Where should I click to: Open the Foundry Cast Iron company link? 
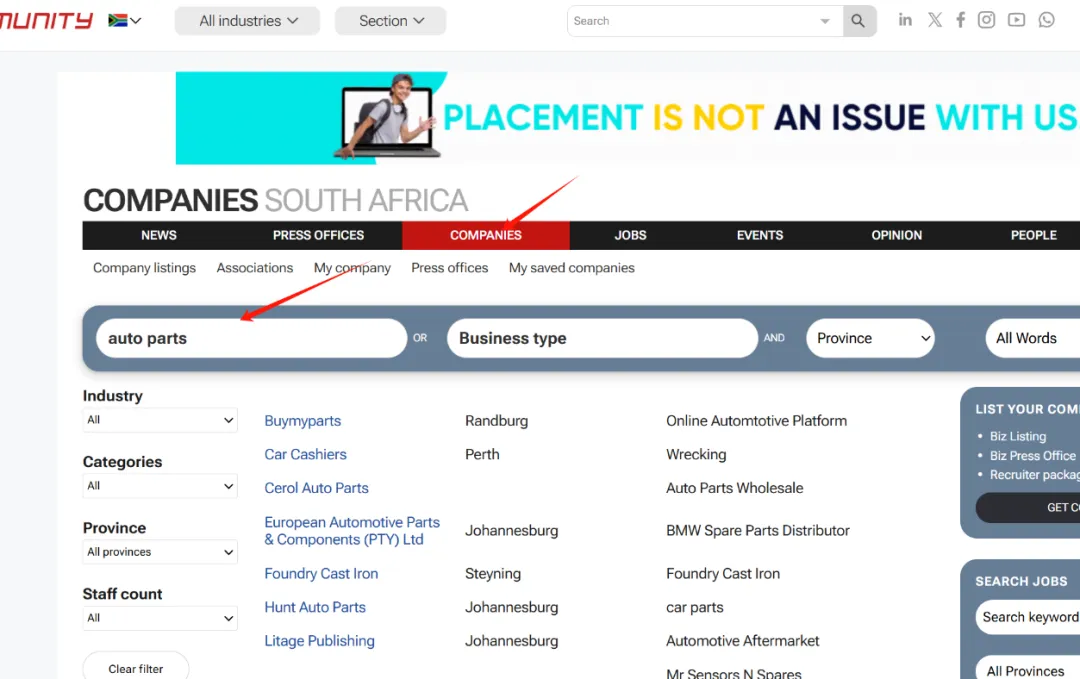pos(321,574)
